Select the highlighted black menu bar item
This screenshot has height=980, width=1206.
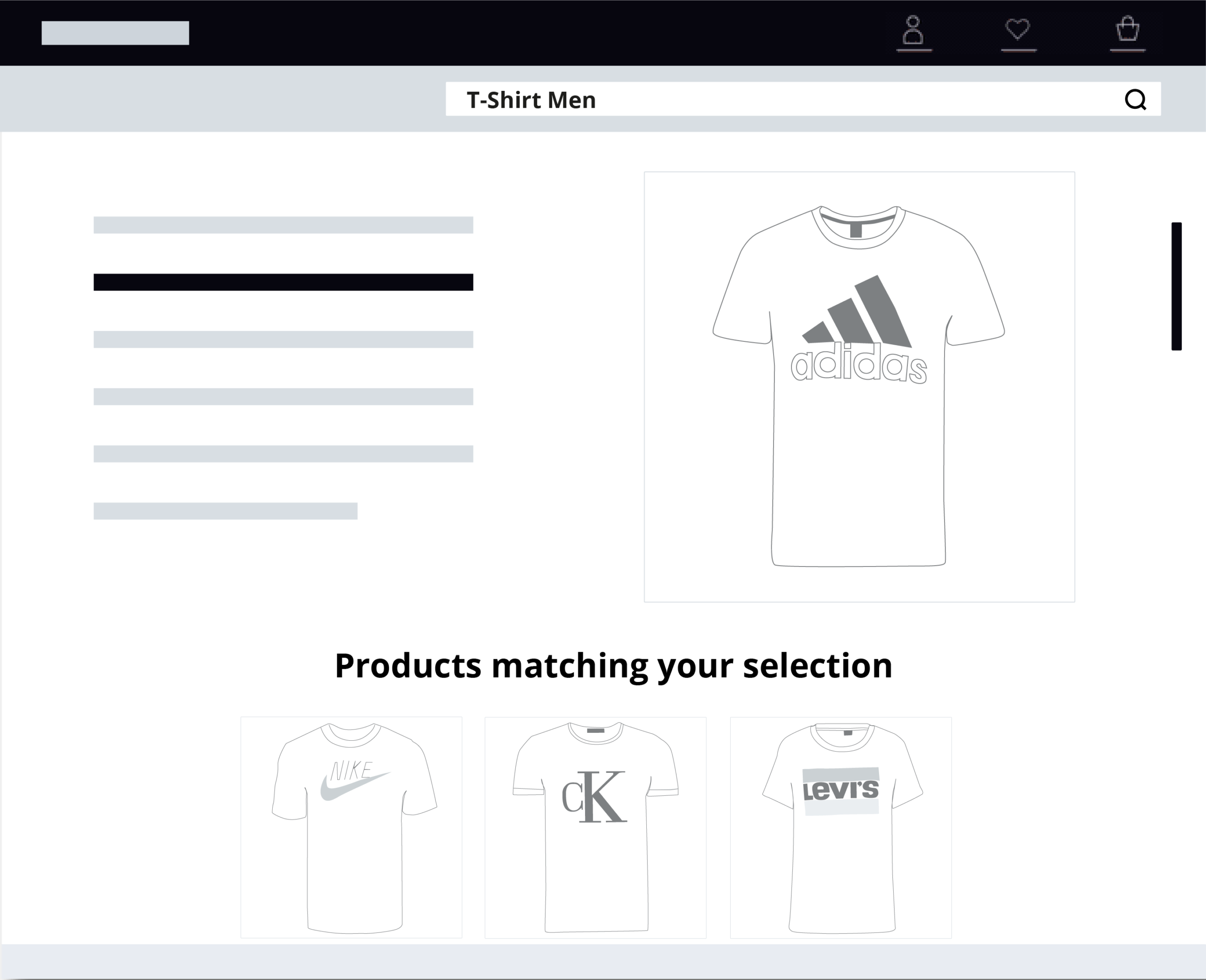click(x=284, y=282)
